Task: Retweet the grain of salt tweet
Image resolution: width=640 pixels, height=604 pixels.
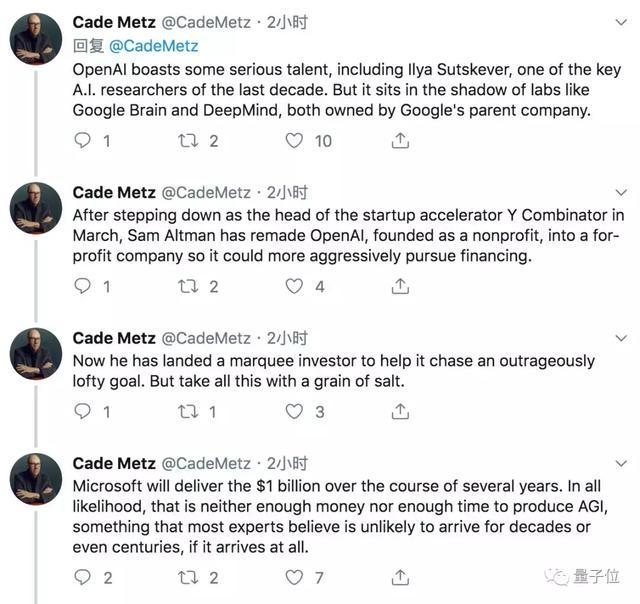Action: point(187,411)
